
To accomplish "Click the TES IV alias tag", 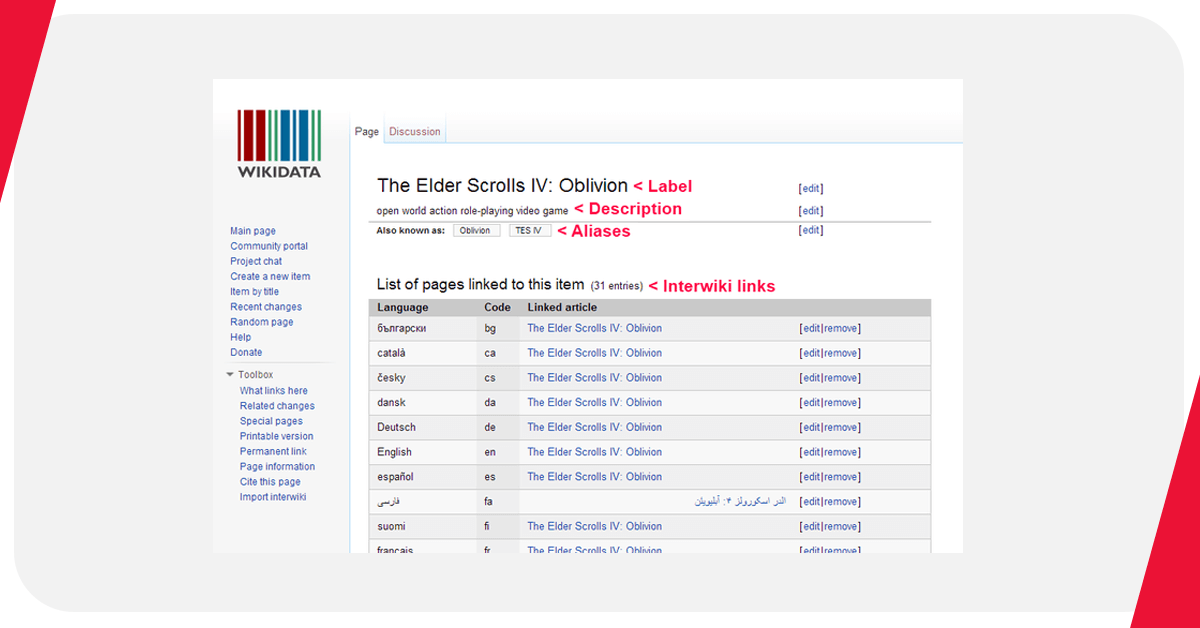I will pyautogui.click(x=530, y=230).
